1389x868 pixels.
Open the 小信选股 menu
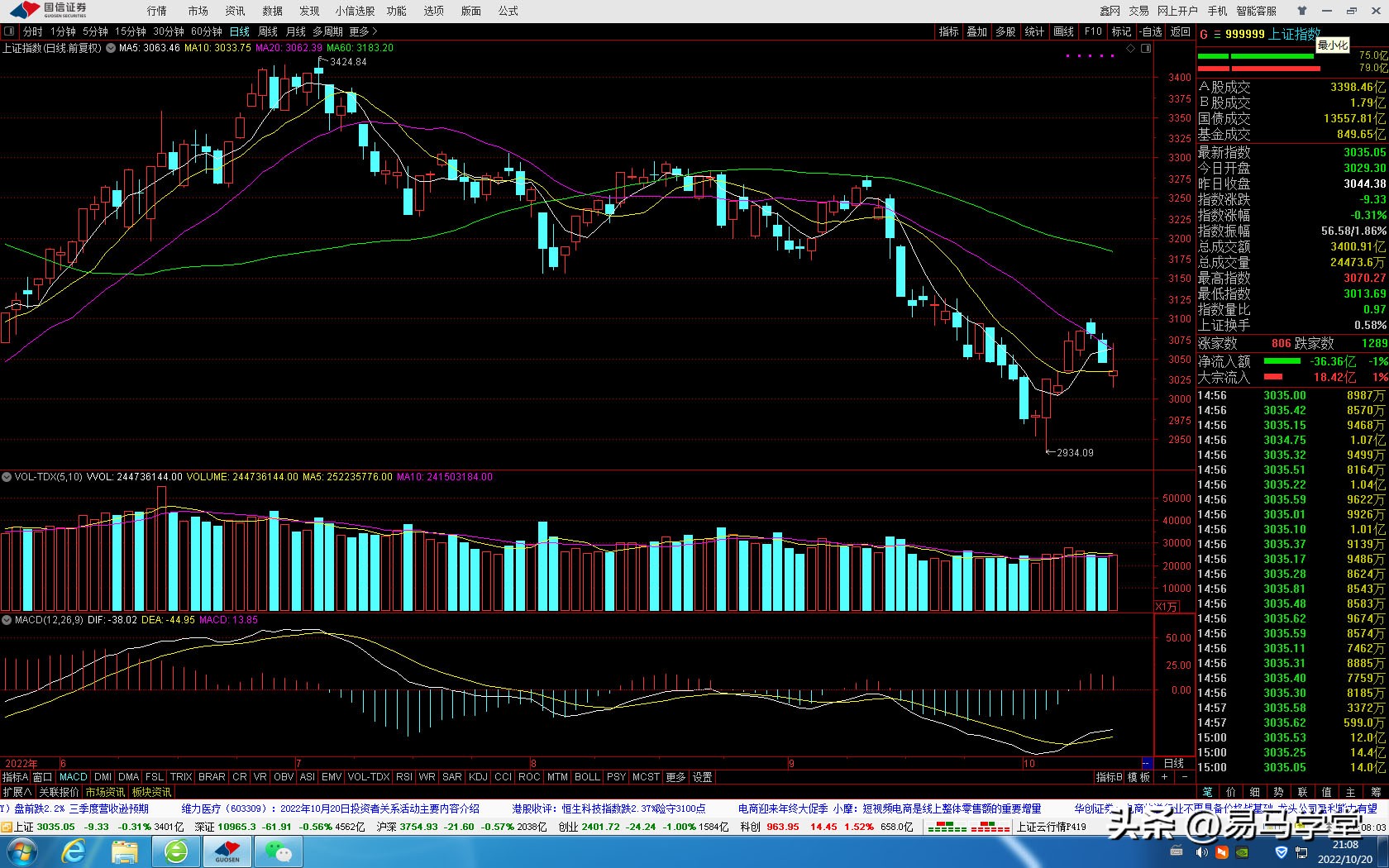pos(355,11)
